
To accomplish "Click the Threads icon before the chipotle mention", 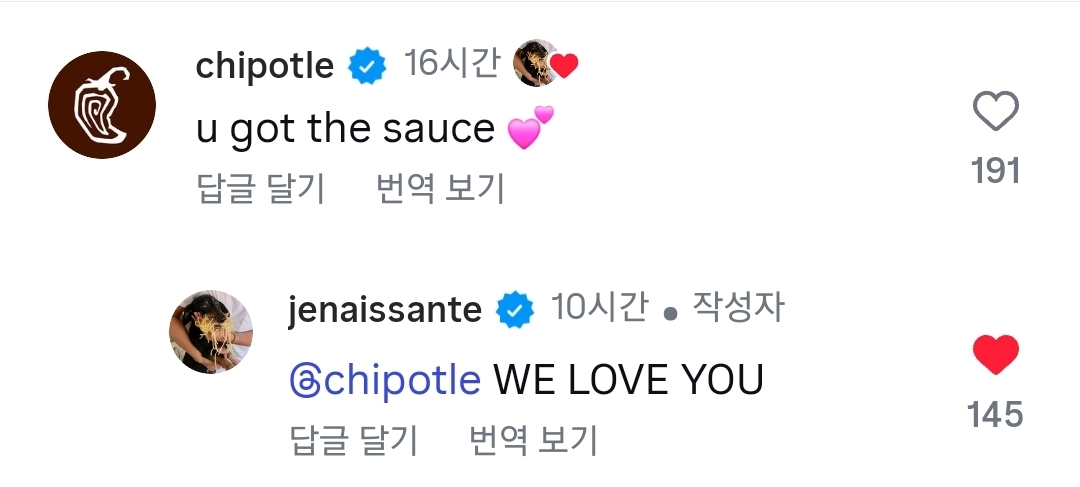I will (305, 380).
